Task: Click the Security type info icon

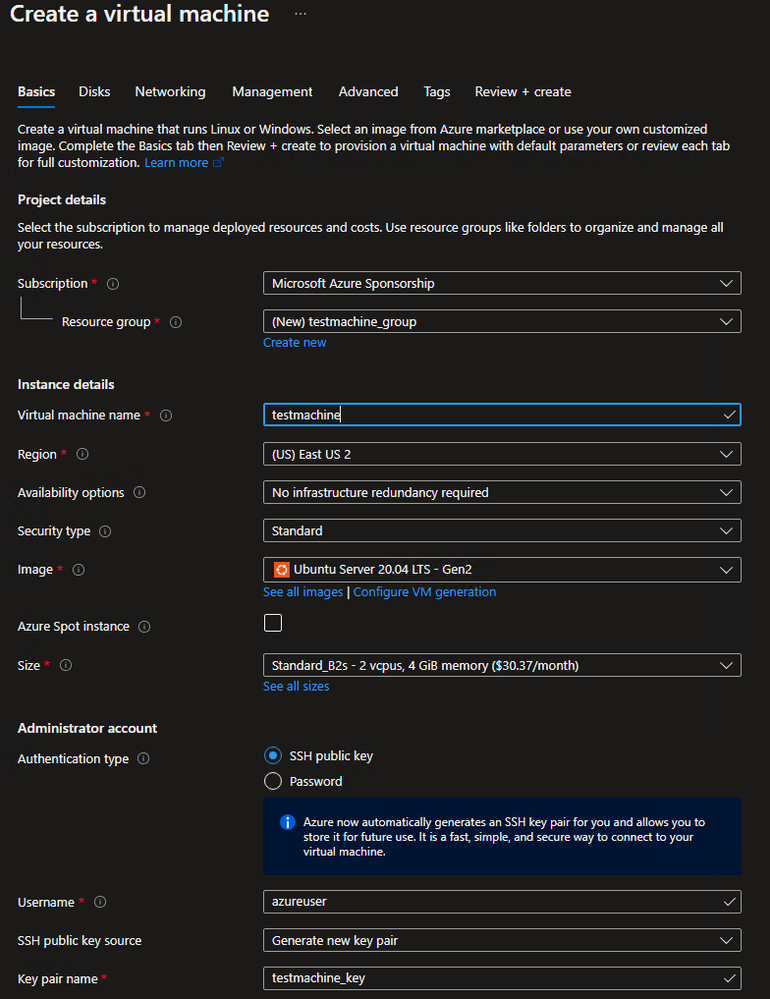Action: coord(105,531)
